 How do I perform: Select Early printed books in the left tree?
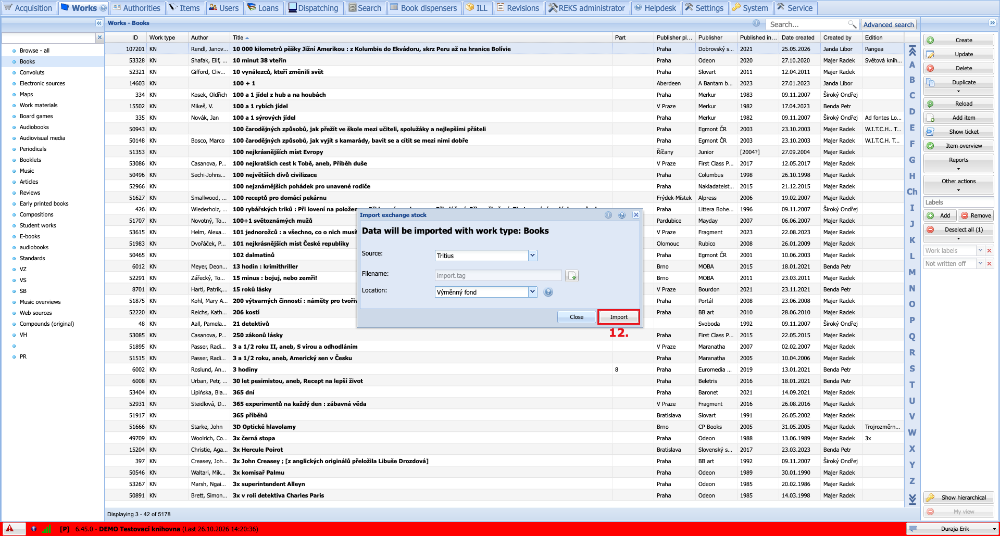[x=43, y=204]
